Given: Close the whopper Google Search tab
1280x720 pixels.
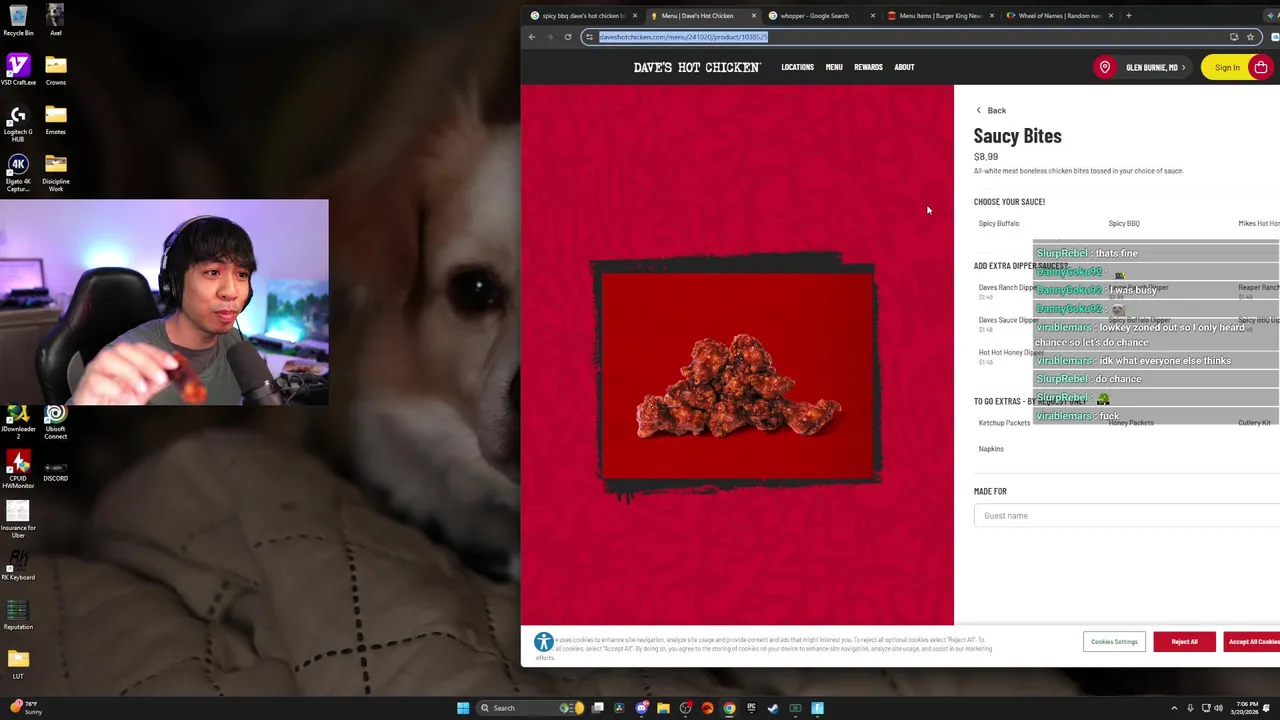Looking at the screenshot, I should pos(873,15).
